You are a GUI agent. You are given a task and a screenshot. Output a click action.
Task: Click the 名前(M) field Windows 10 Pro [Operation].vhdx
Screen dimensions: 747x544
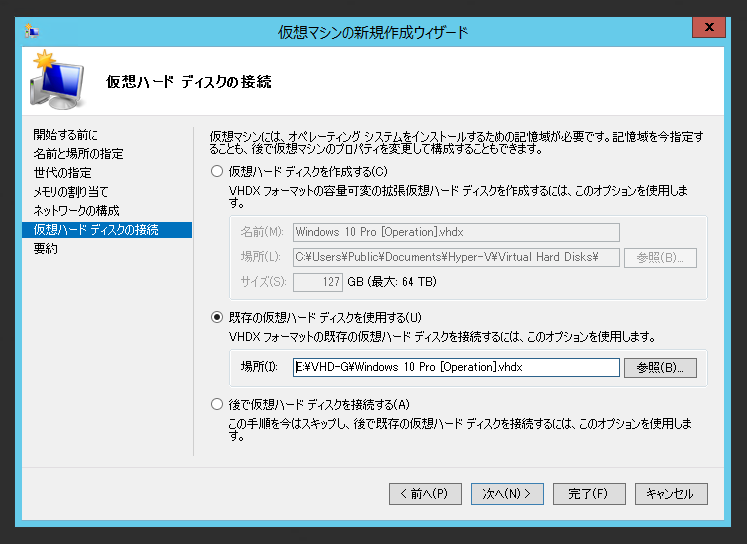(x=456, y=232)
